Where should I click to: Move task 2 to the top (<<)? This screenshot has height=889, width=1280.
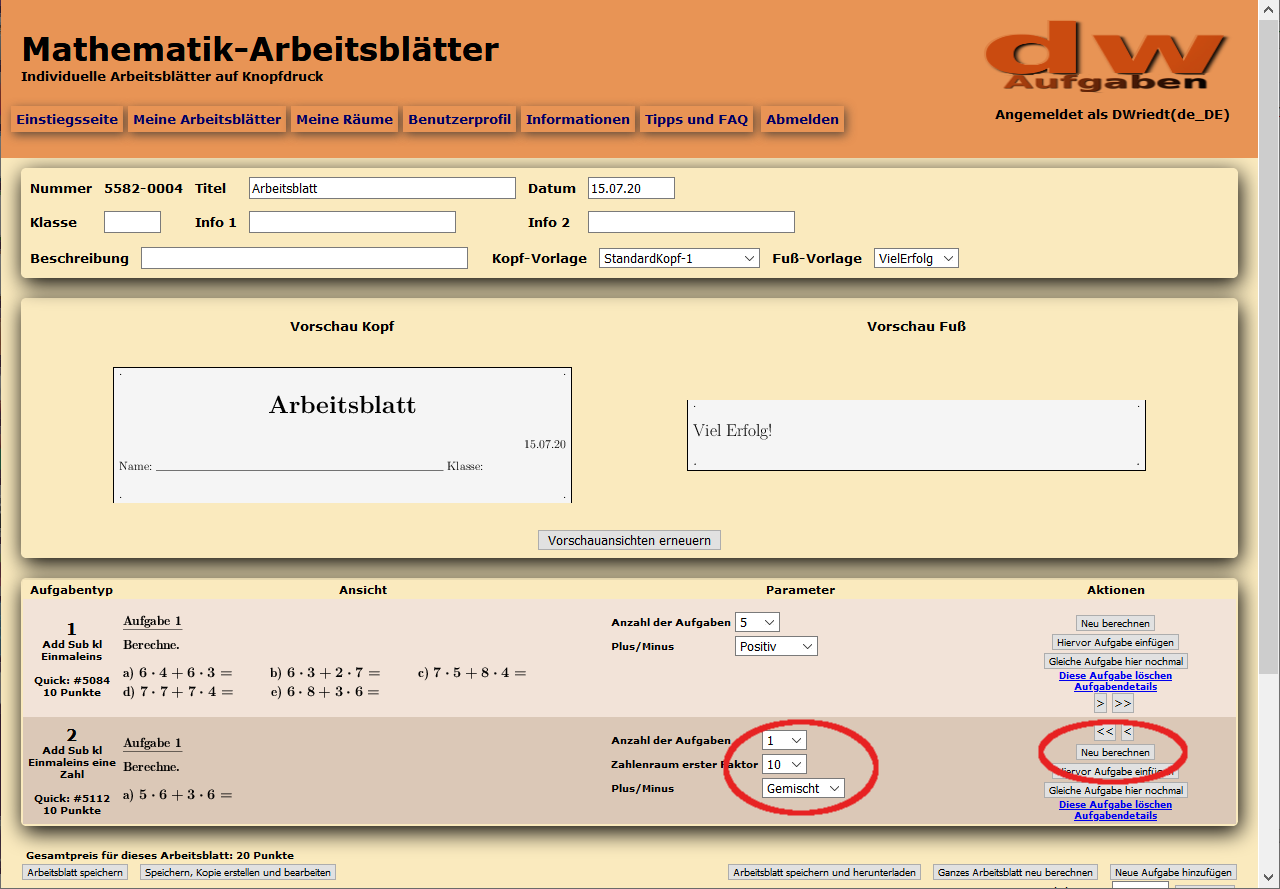(1105, 732)
